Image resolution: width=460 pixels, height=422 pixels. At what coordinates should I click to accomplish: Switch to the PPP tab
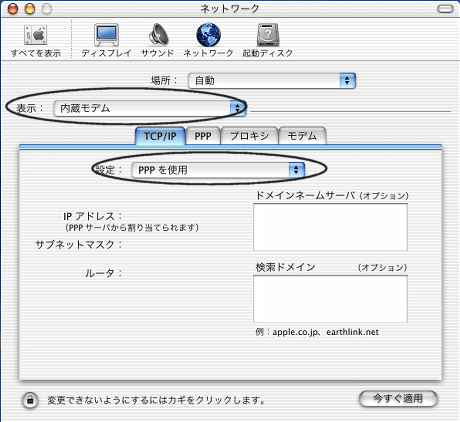203,136
